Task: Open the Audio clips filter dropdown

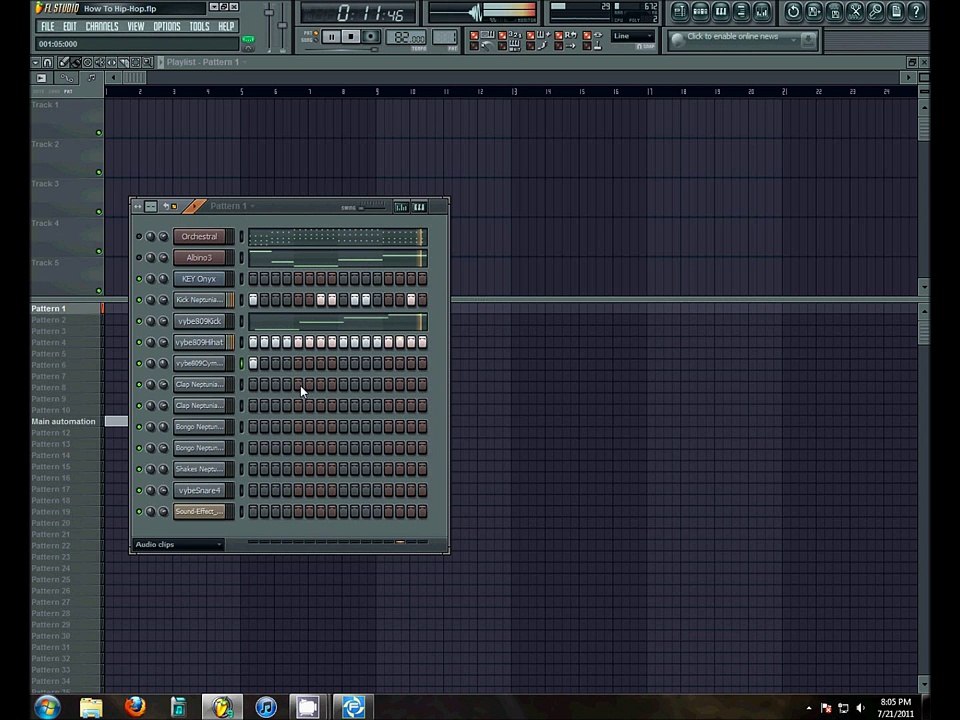Action: pos(178,544)
